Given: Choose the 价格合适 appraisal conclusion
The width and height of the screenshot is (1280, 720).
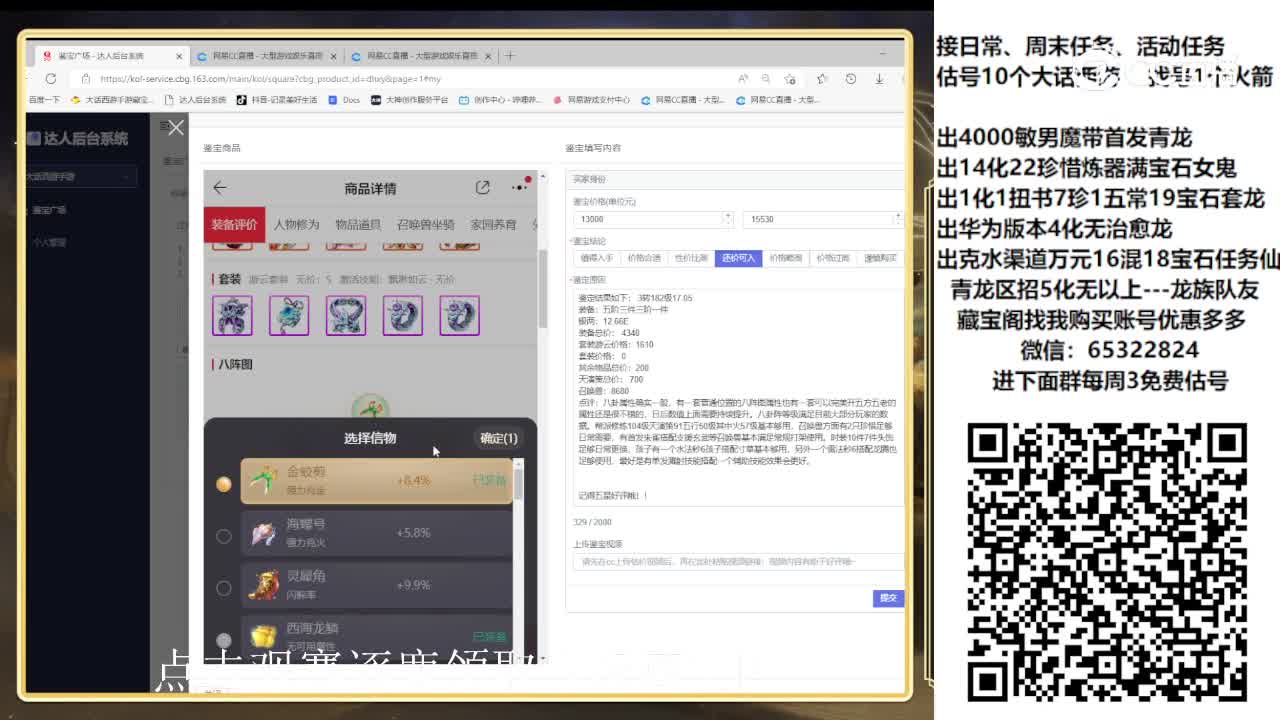Looking at the screenshot, I should tap(644, 258).
